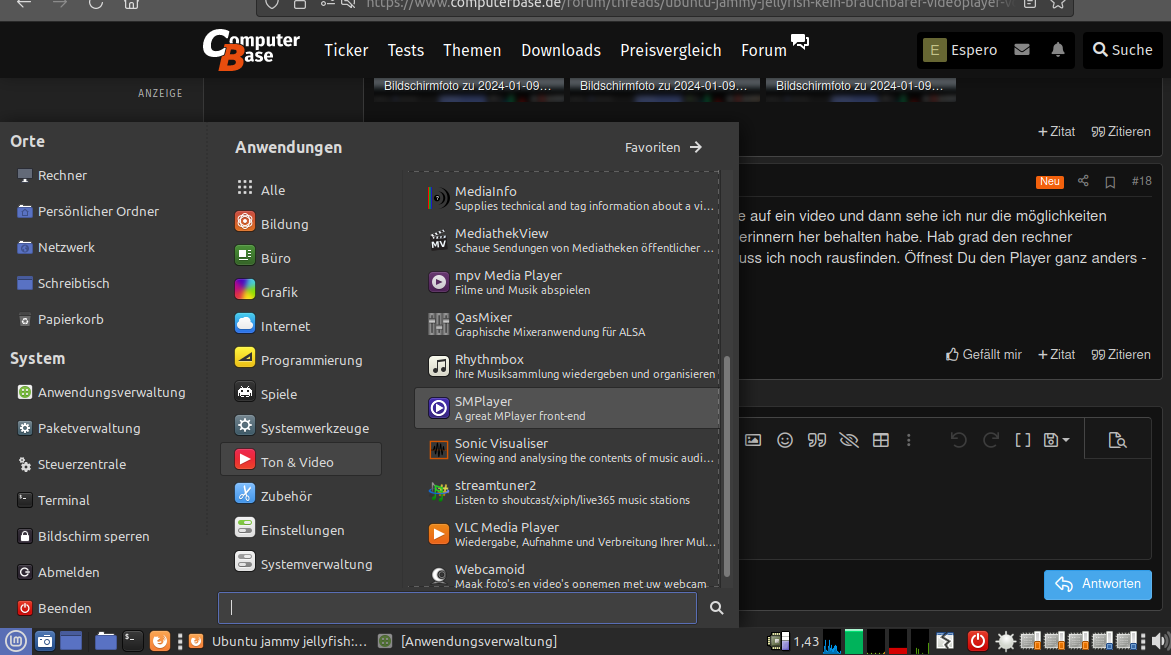Open the Zubehör category
This screenshot has height=655, width=1171.
(x=301, y=495)
